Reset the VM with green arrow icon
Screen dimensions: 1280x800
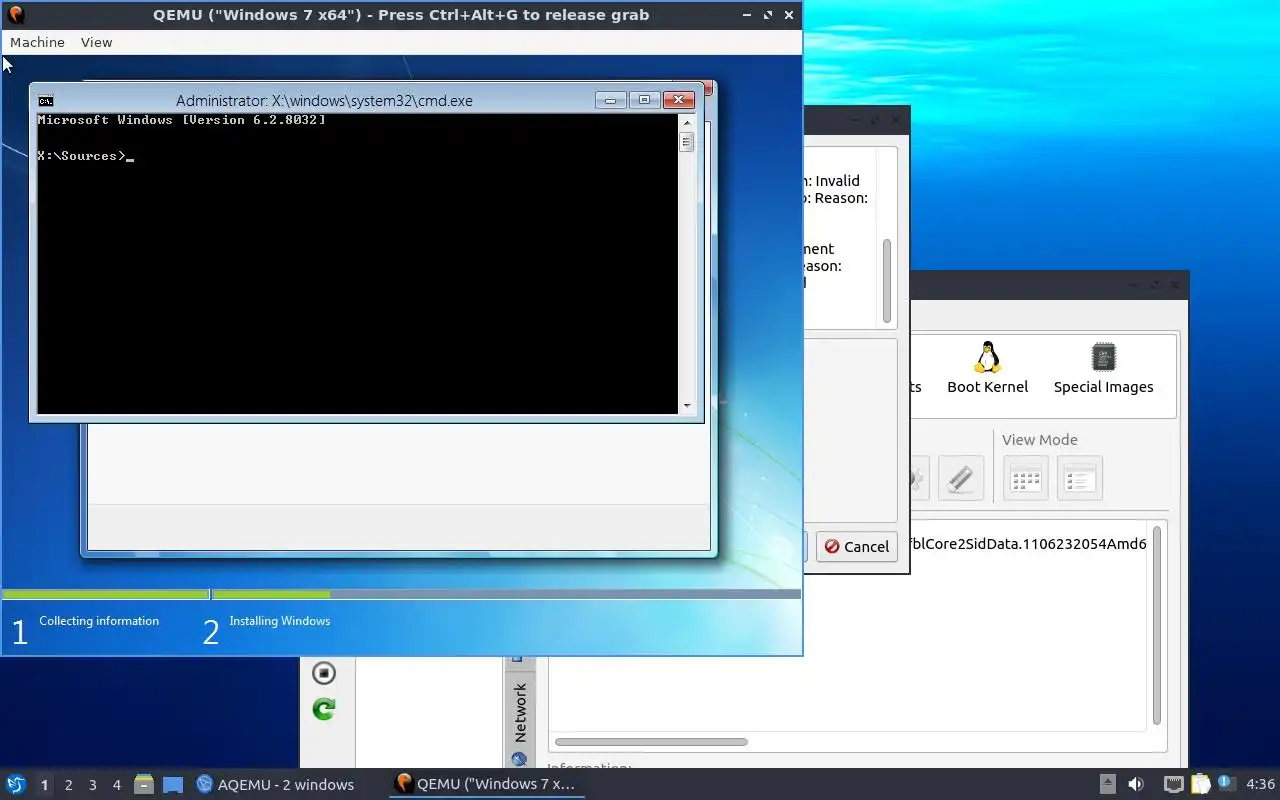coord(323,709)
